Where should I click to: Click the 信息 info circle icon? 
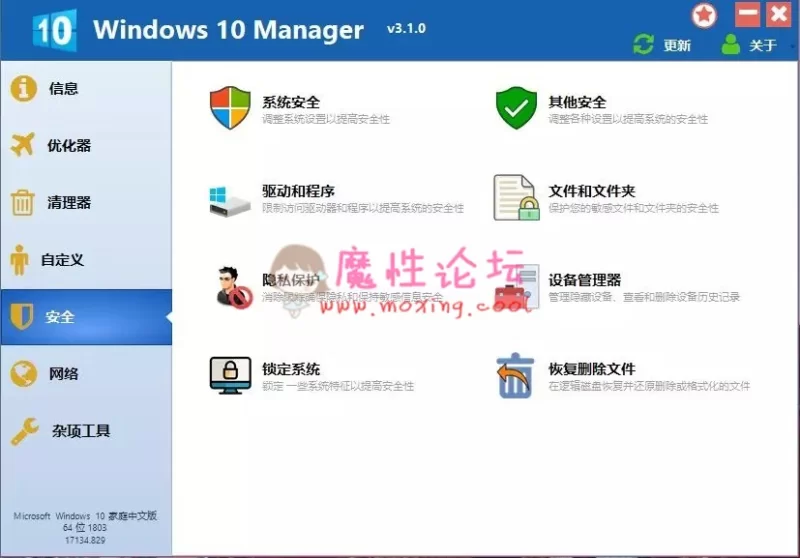pos(23,88)
